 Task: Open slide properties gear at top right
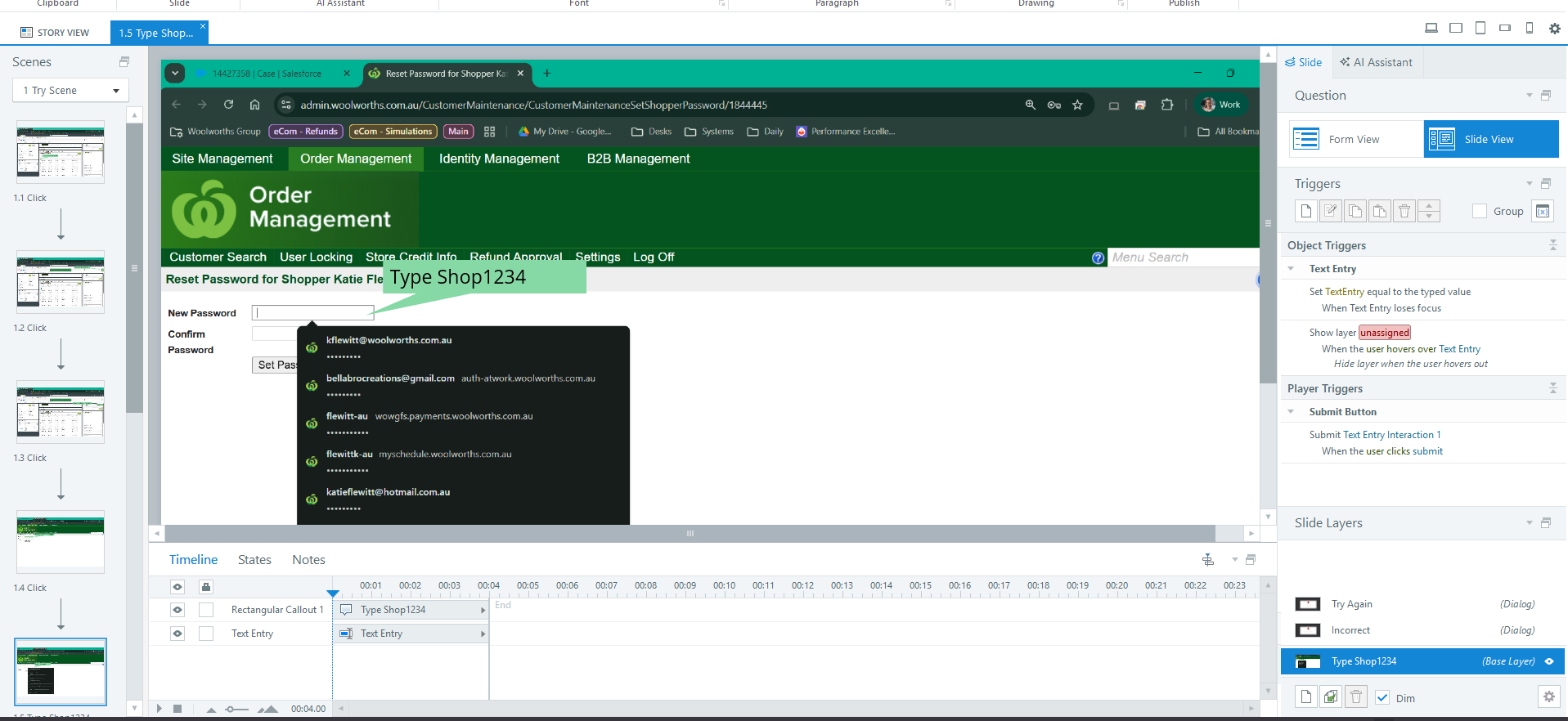click(x=1555, y=29)
